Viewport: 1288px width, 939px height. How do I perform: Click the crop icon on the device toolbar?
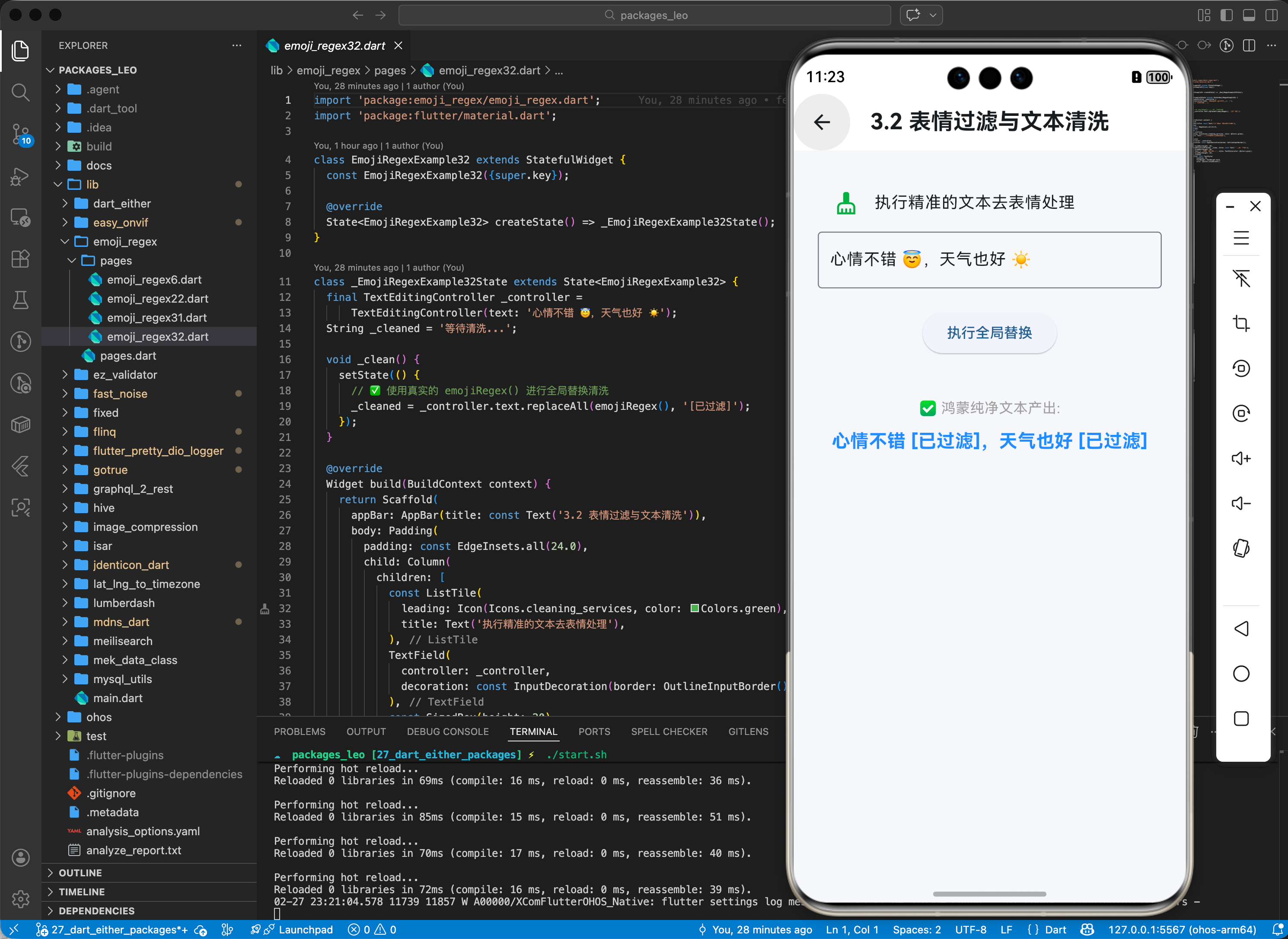[1241, 323]
